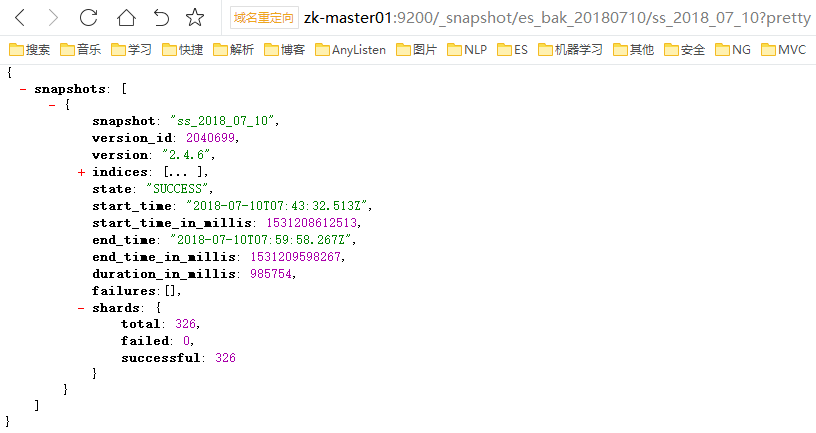Collapse the snapshots array

click(23, 90)
